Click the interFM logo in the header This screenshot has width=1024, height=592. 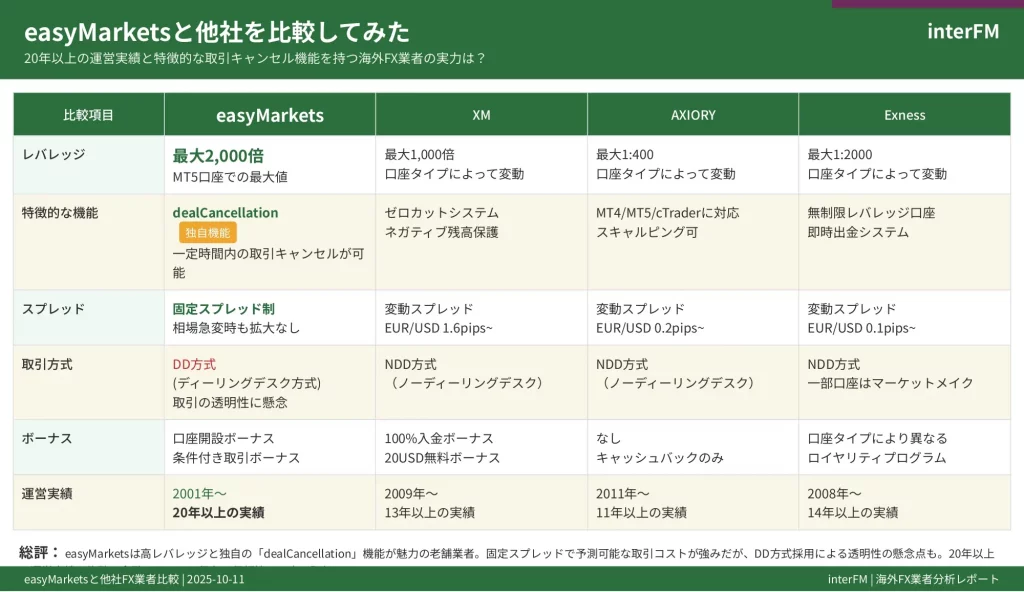962,31
